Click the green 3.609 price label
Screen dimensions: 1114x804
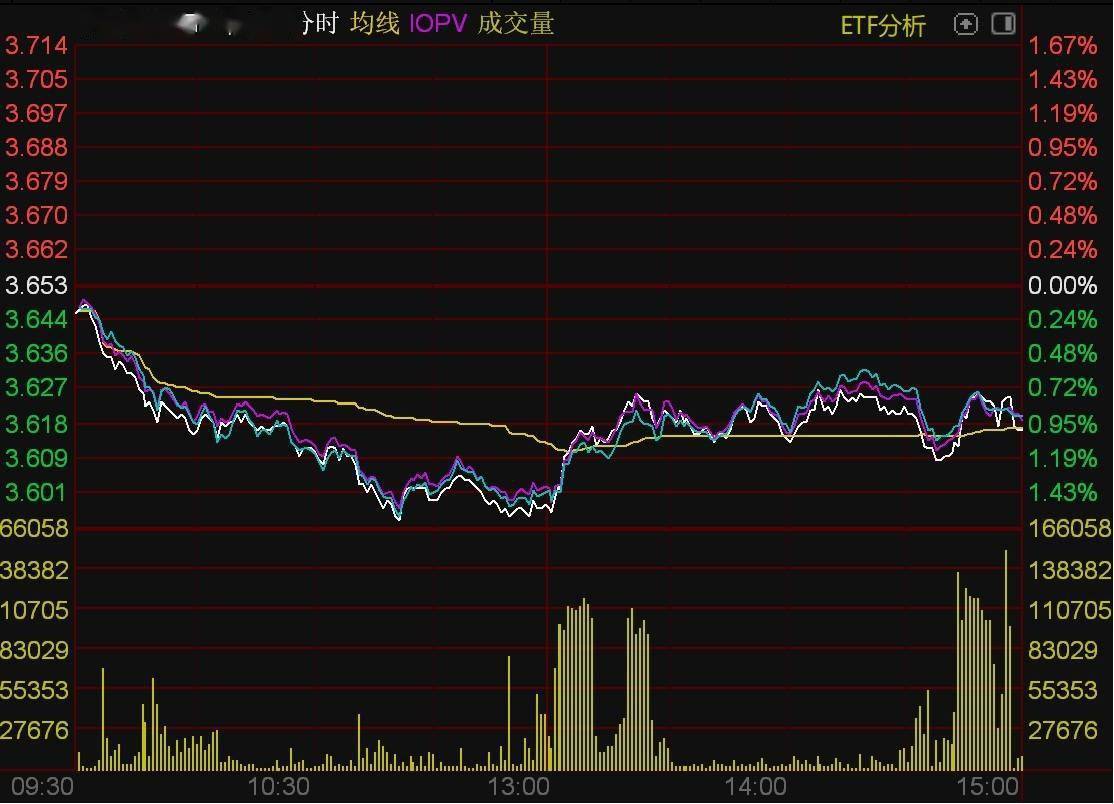[36, 458]
